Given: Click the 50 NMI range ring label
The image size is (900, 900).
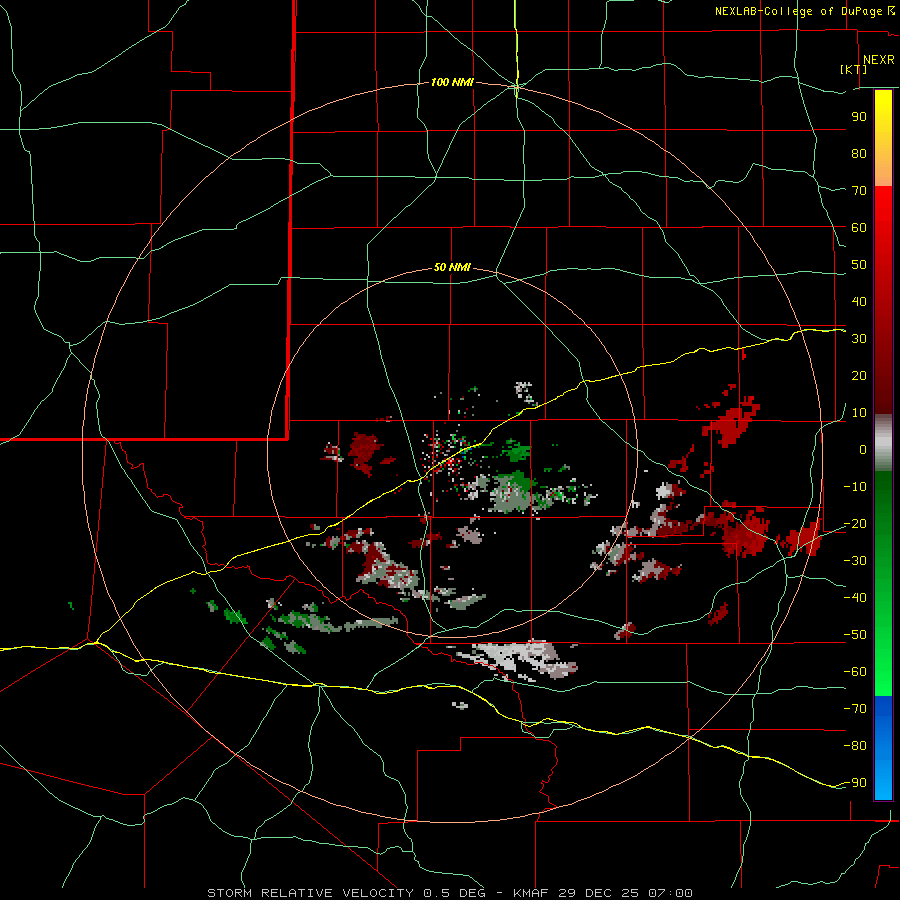Looking at the screenshot, I should (452, 267).
